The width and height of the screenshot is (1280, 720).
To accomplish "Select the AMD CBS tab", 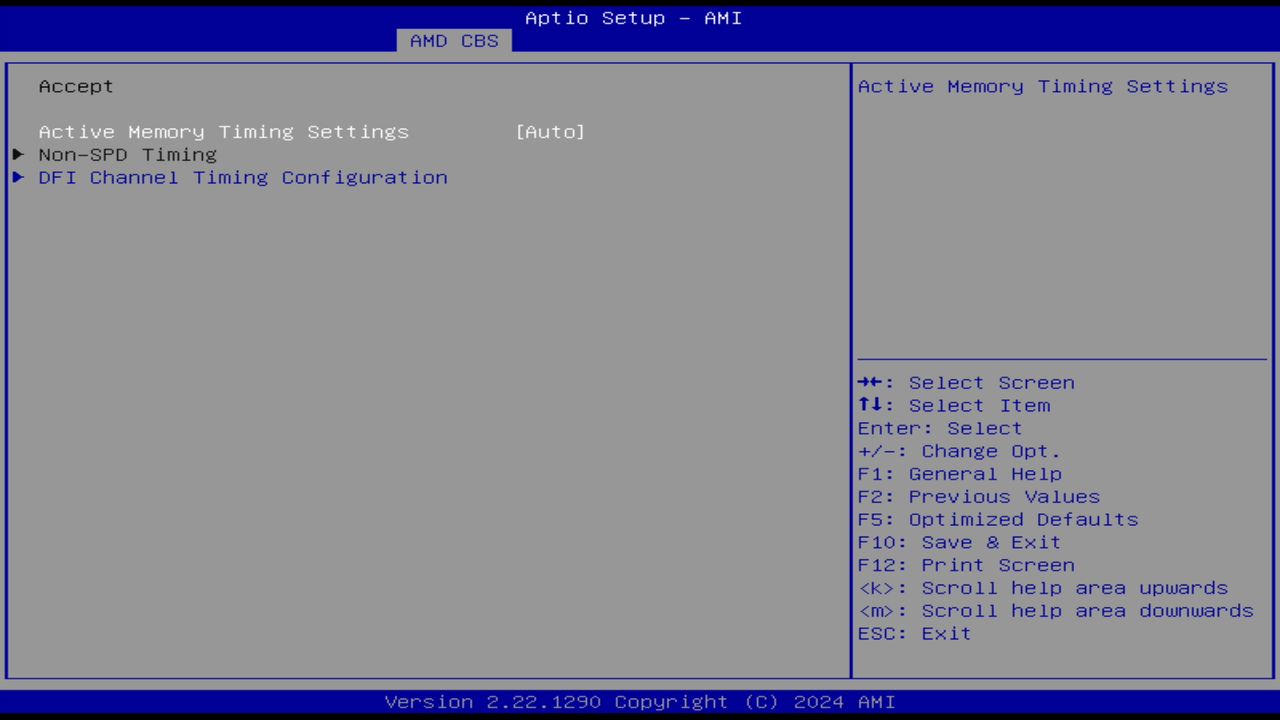I will pyautogui.click(x=454, y=41).
